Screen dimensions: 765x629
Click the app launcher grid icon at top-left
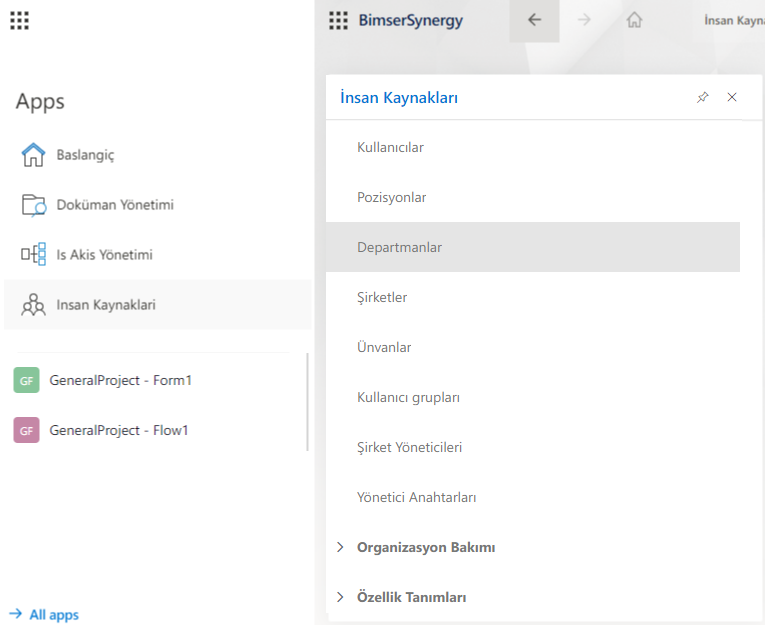19,20
